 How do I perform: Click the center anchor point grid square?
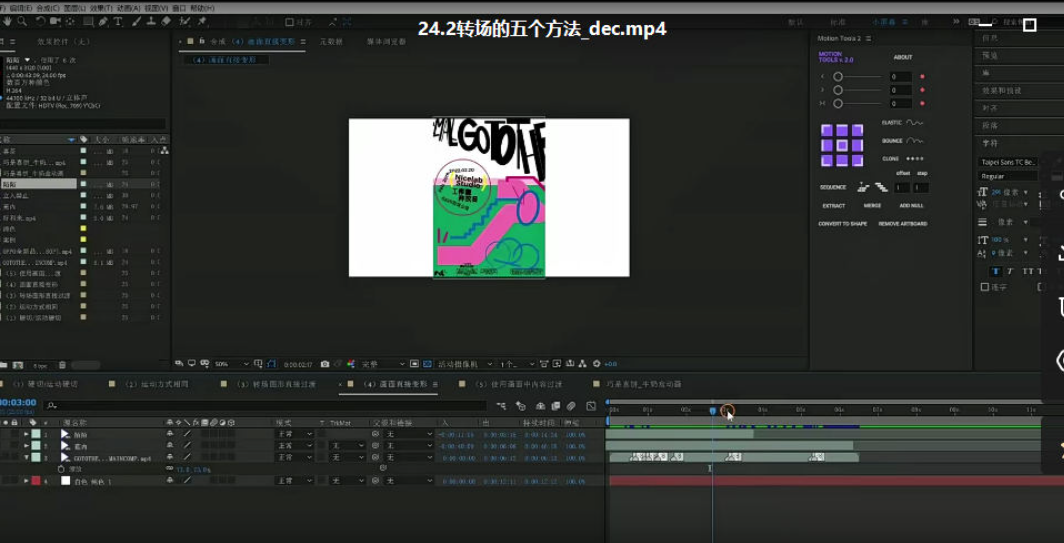click(x=841, y=145)
